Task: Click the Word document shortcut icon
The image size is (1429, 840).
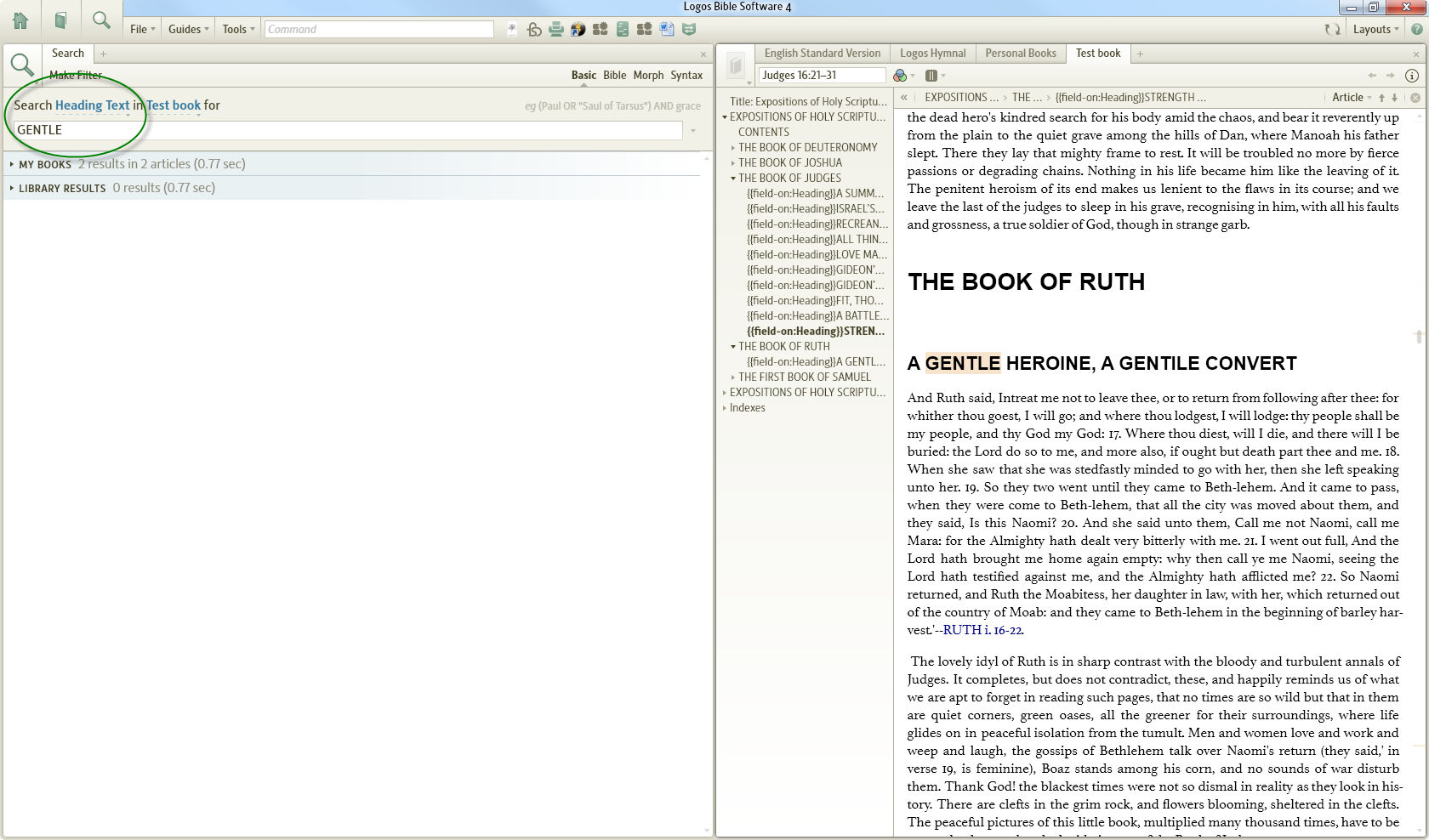Action: pos(667,29)
